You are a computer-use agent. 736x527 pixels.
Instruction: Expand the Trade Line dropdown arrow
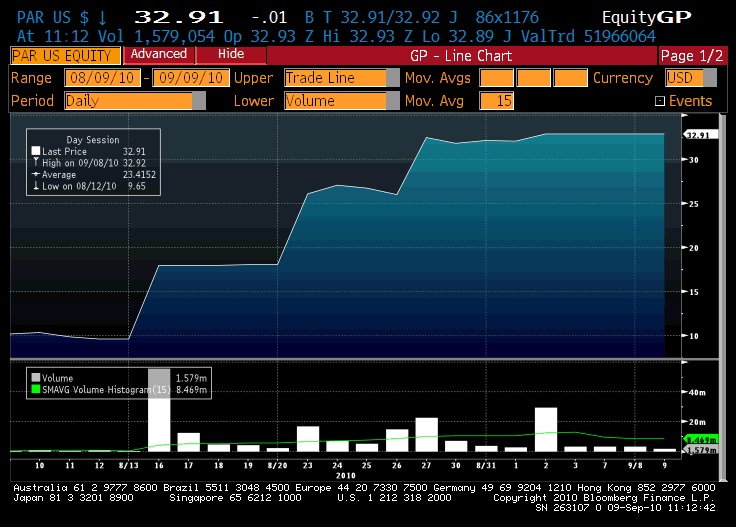[x=392, y=78]
